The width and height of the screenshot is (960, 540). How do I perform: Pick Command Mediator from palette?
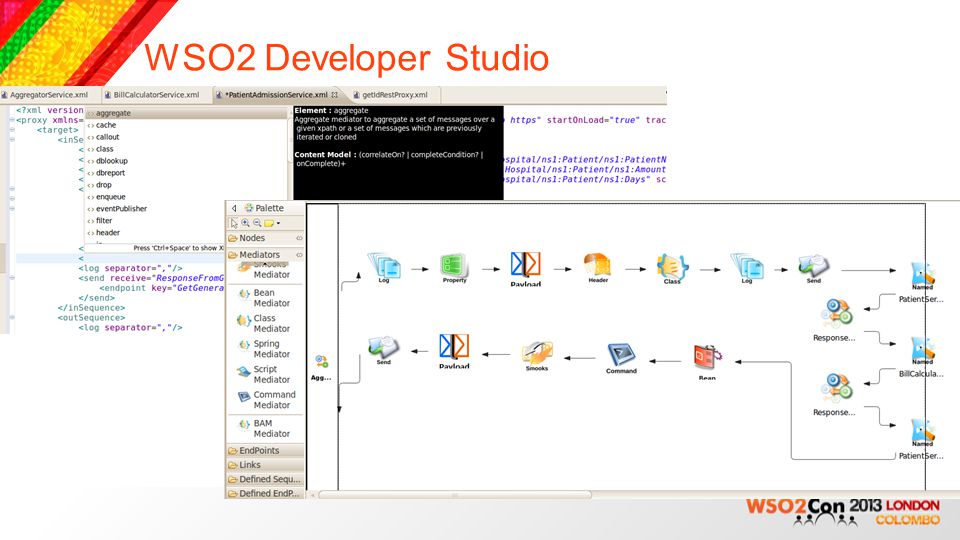[x=266, y=400]
